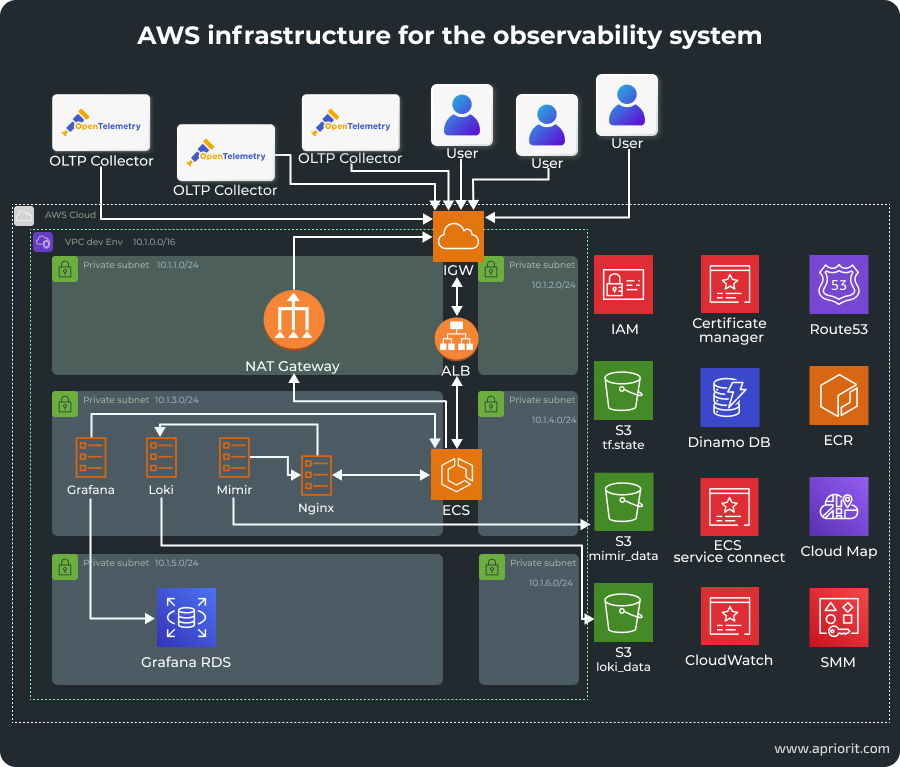
Task: Open the www.apriorit.com link
Action: 831,748
